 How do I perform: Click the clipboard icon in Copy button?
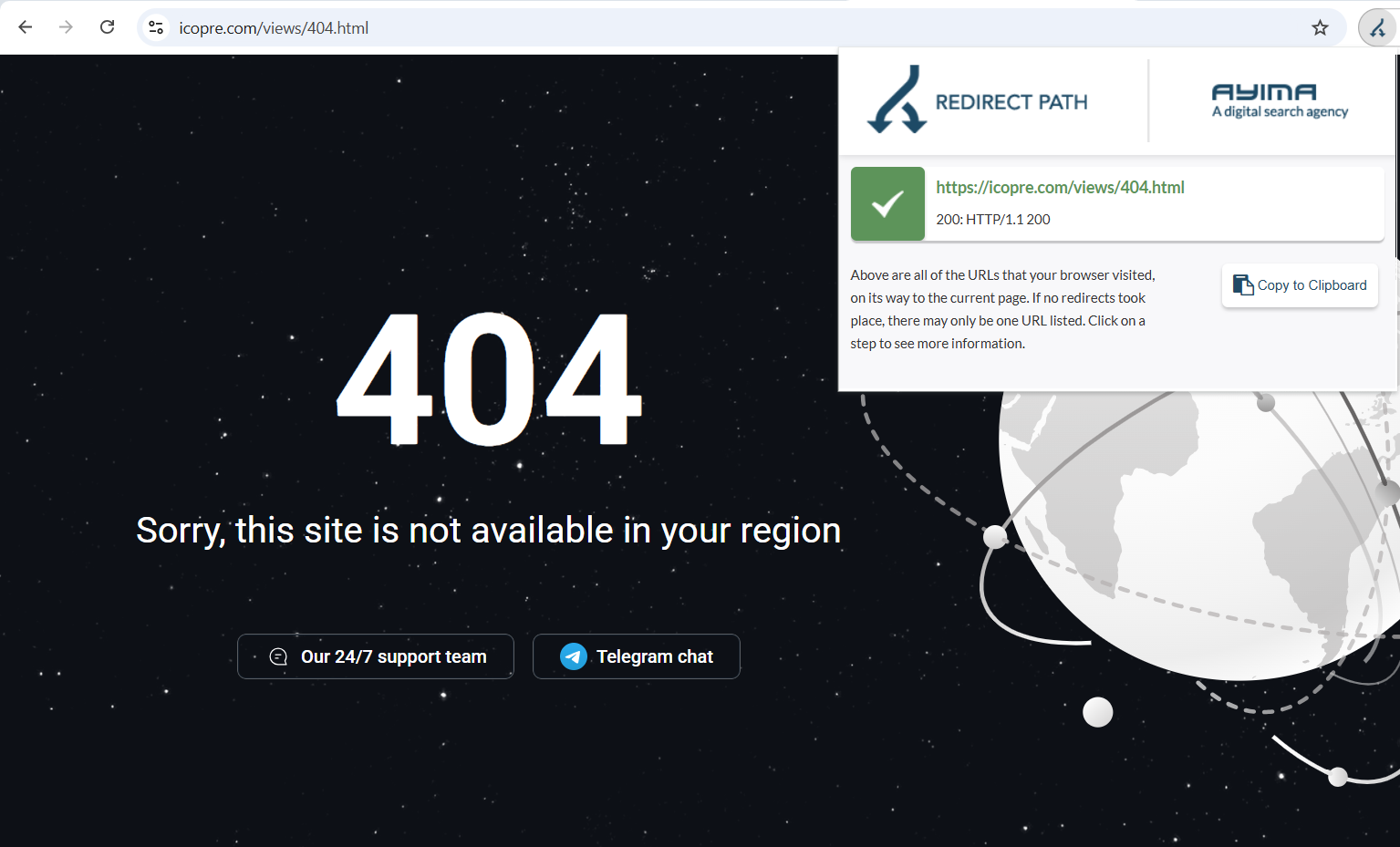(x=1242, y=285)
